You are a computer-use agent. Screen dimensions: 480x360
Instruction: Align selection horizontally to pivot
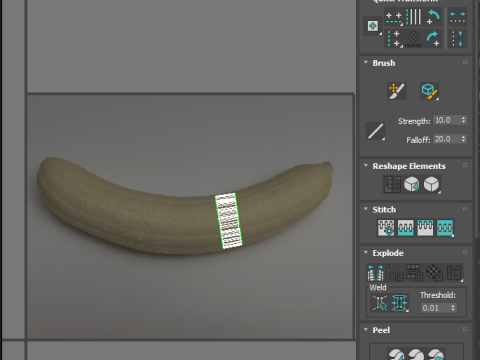[394, 17]
